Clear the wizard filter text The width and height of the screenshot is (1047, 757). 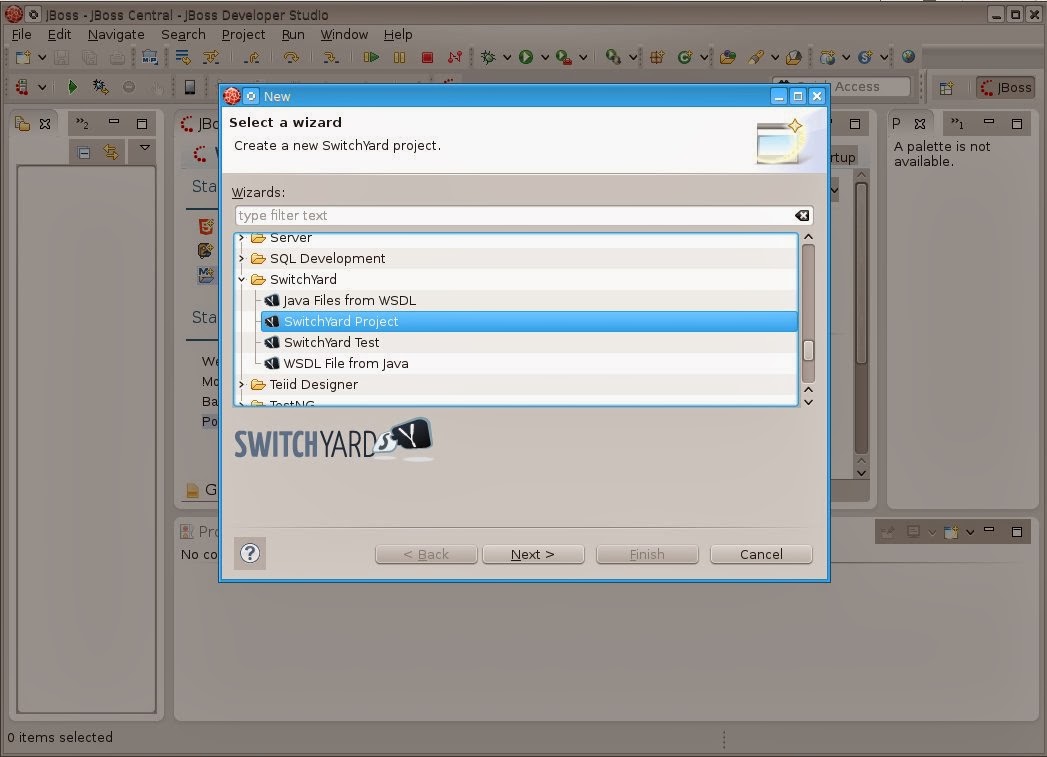click(802, 216)
